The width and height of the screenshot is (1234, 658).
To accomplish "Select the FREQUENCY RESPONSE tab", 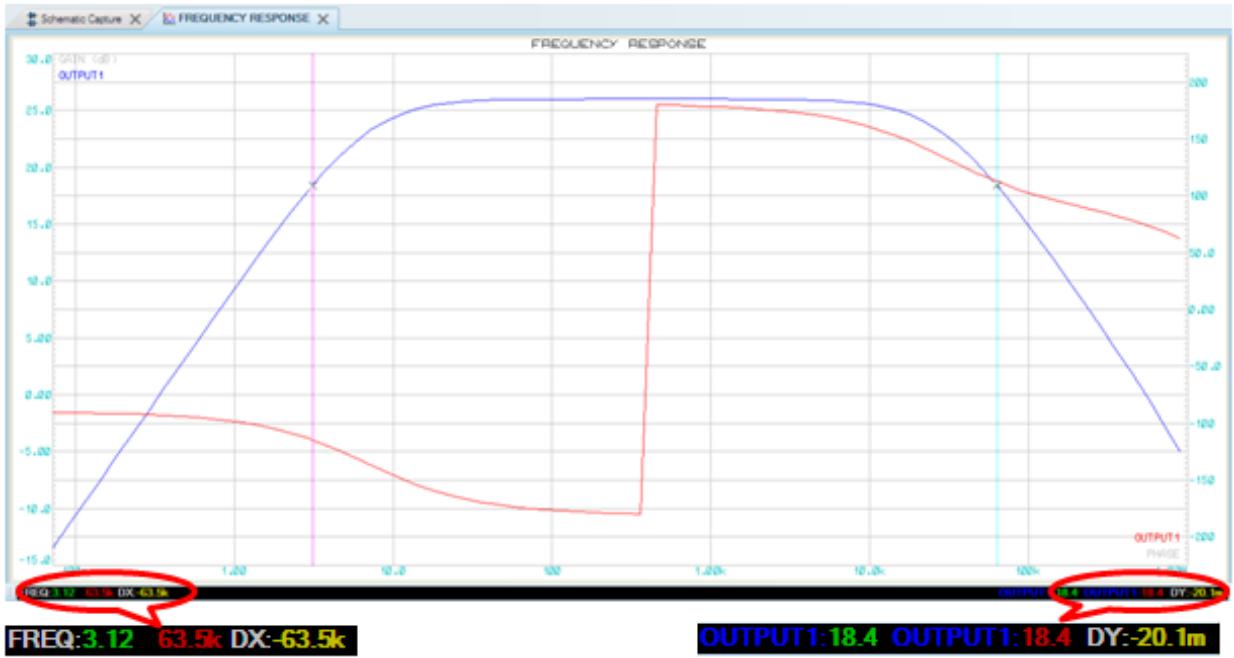I will pyautogui.click(x=243, y=19).
